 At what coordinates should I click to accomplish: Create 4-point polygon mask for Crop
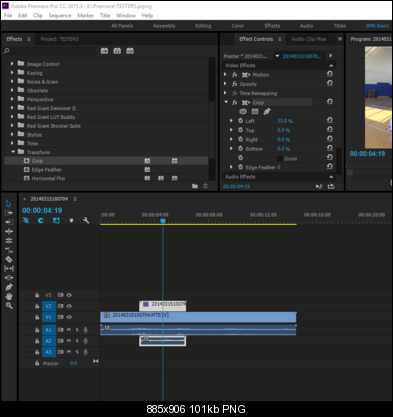[x=255, y=111]
